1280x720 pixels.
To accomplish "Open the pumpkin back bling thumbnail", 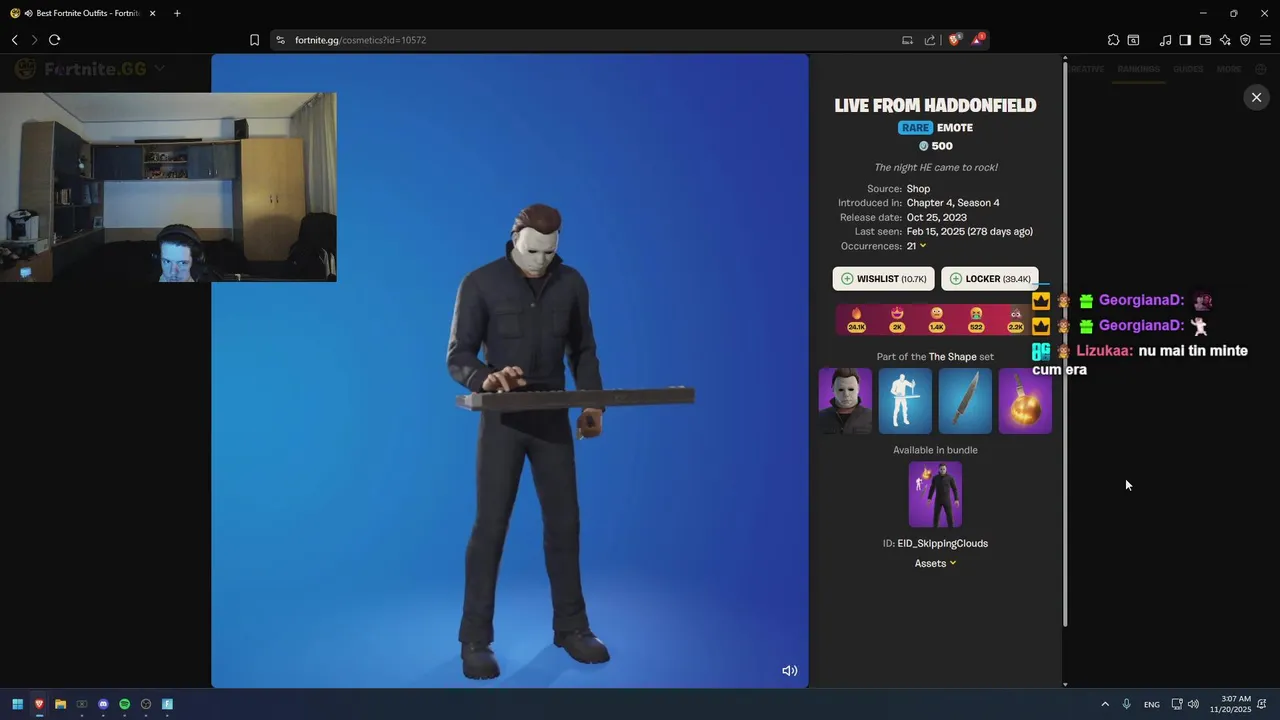I will pos(1025,401).
